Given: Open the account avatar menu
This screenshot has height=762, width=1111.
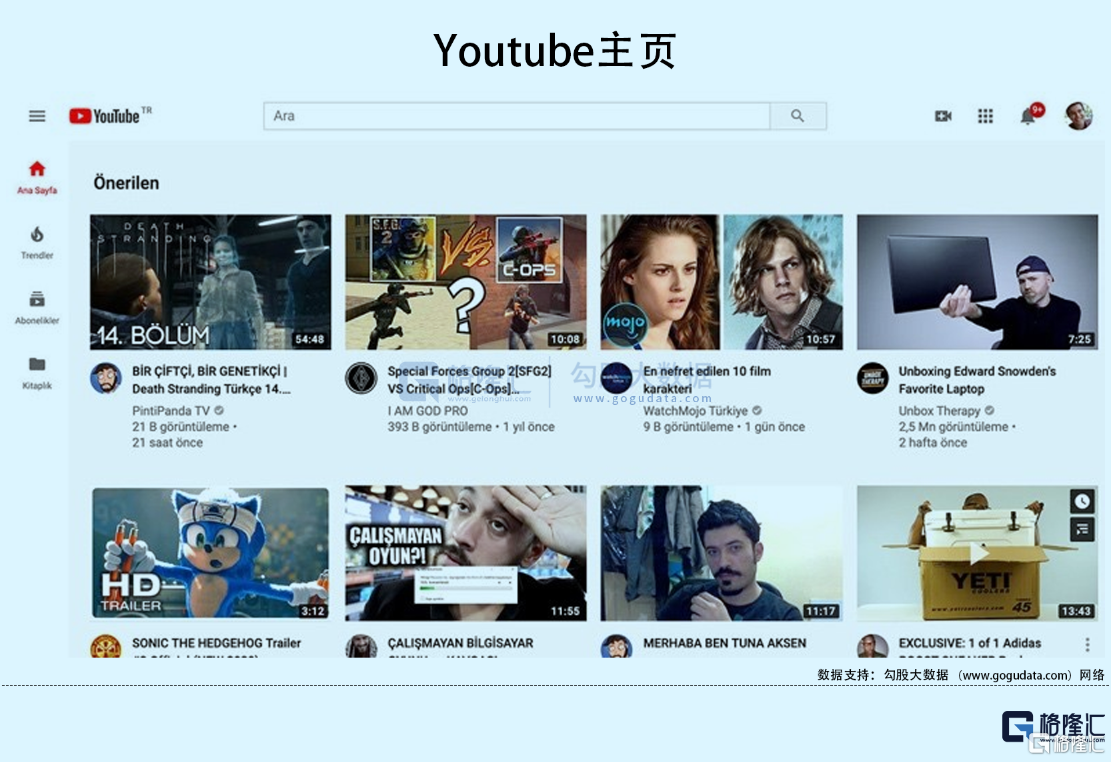Looking at the screenshot, I should click(x=1078, y=116).
